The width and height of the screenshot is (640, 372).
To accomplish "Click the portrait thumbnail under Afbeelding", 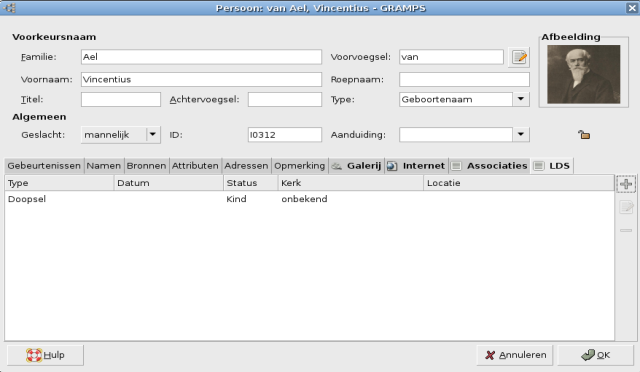I will coord(584,74).
